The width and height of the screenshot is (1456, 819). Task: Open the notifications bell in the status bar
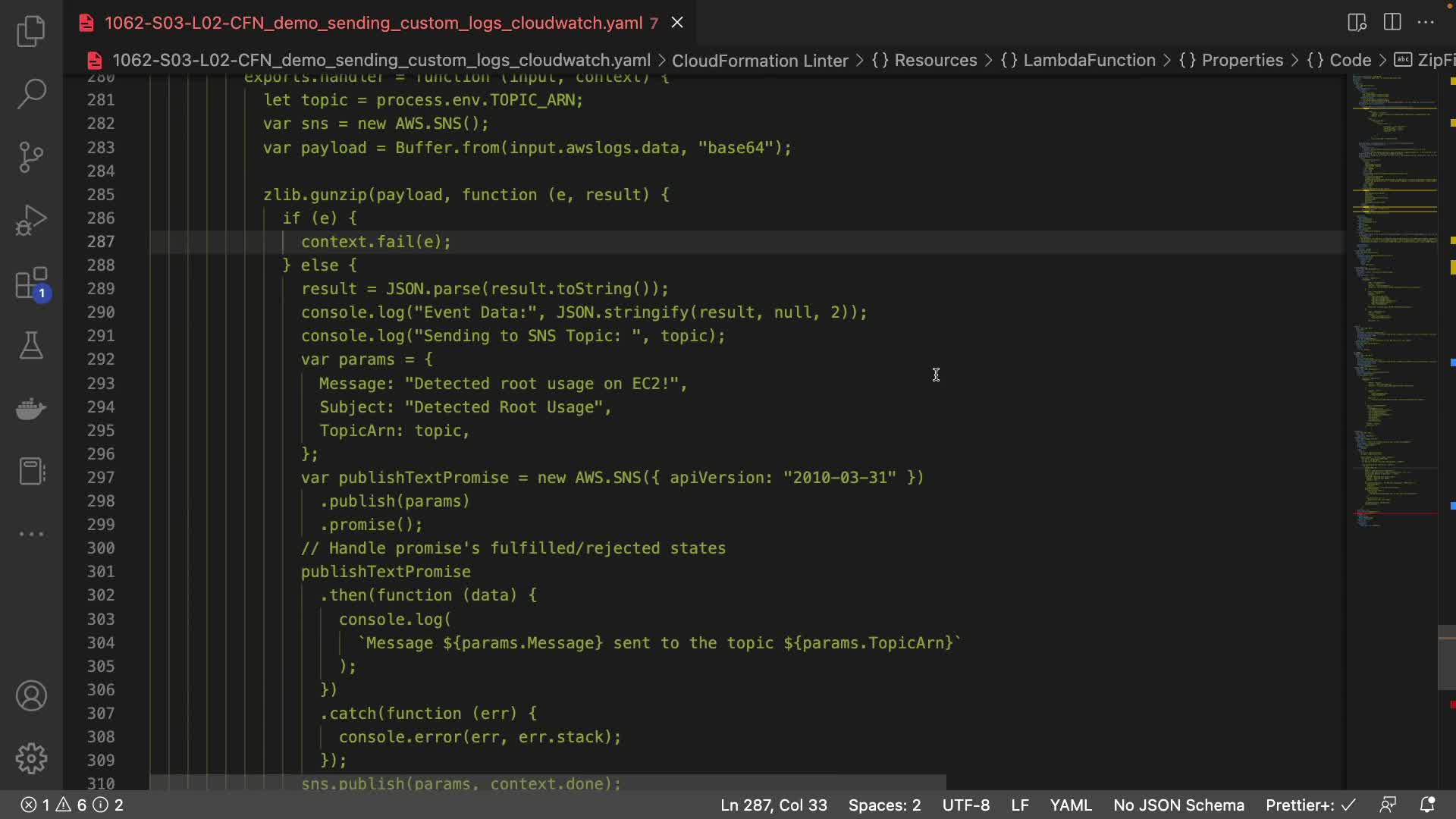1426,805
